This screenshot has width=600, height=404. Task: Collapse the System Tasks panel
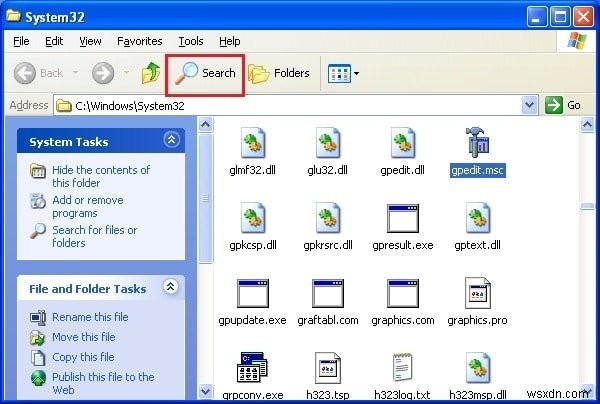pos(171,140)
